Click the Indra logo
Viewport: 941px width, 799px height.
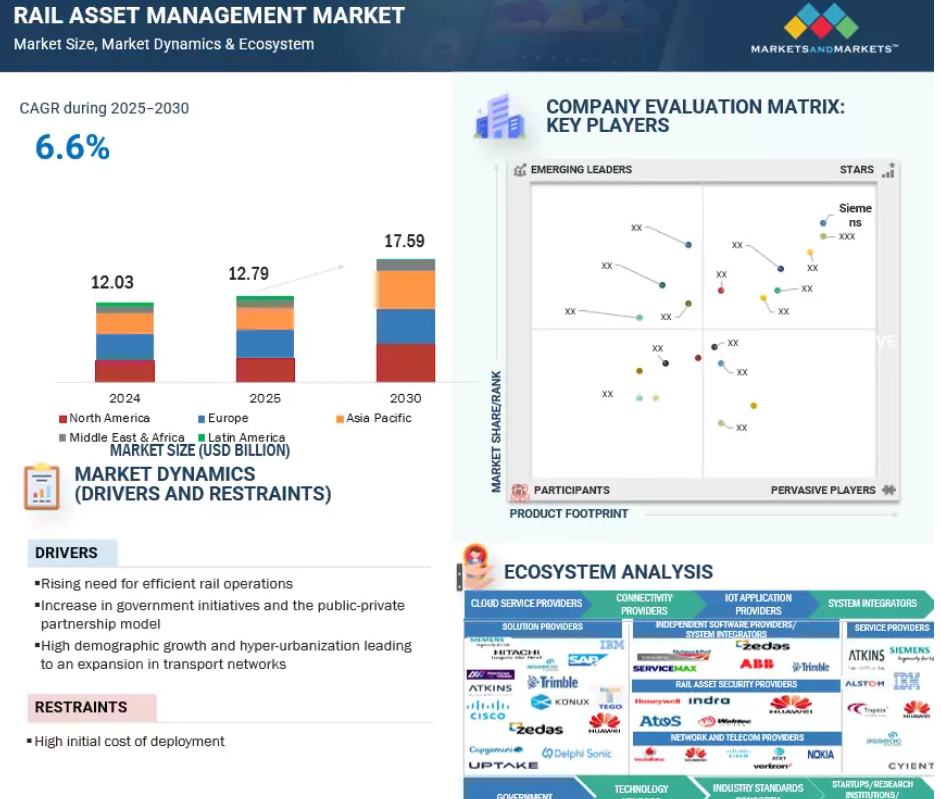(x=709, y=701)
